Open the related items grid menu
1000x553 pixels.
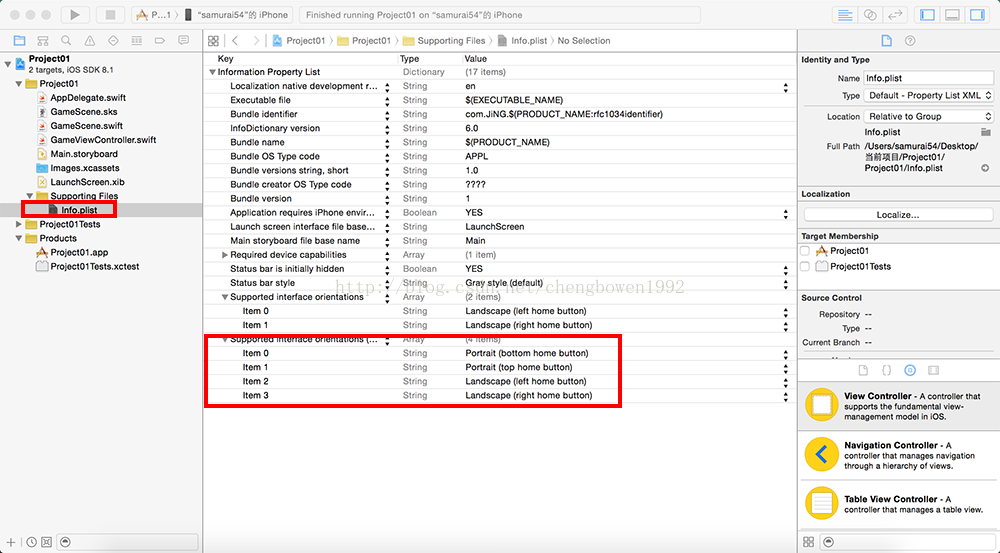point(214,41)
